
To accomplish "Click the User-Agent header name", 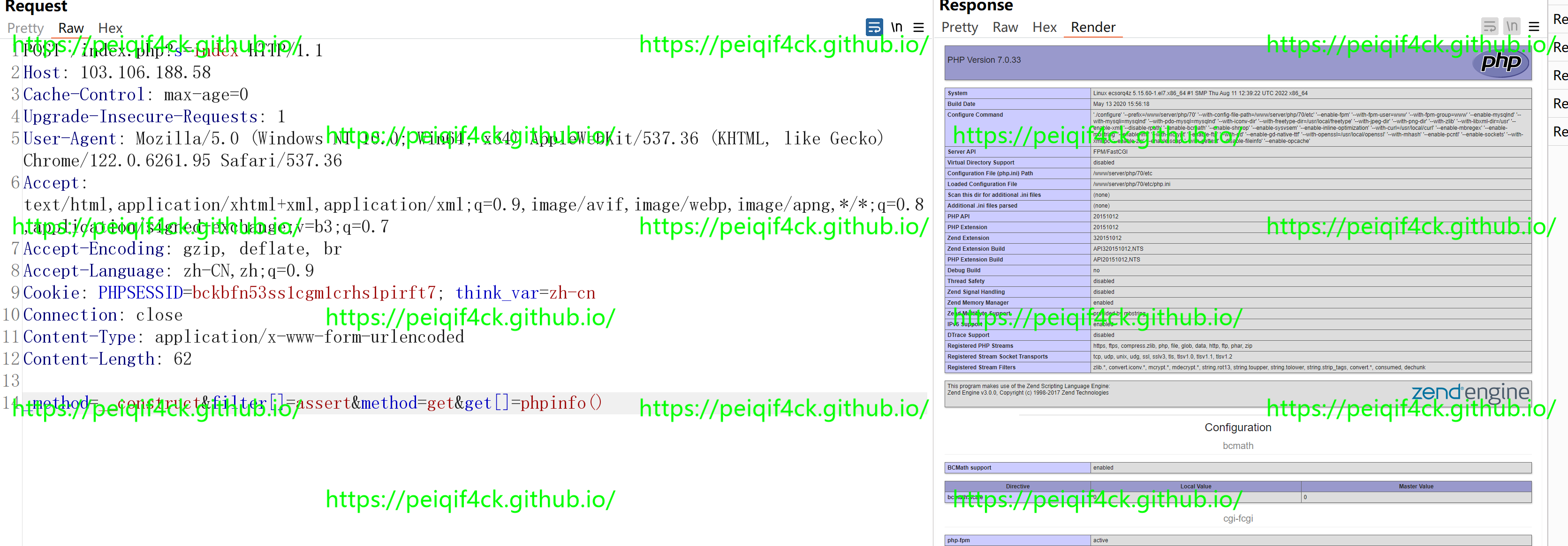I will 69,139.
